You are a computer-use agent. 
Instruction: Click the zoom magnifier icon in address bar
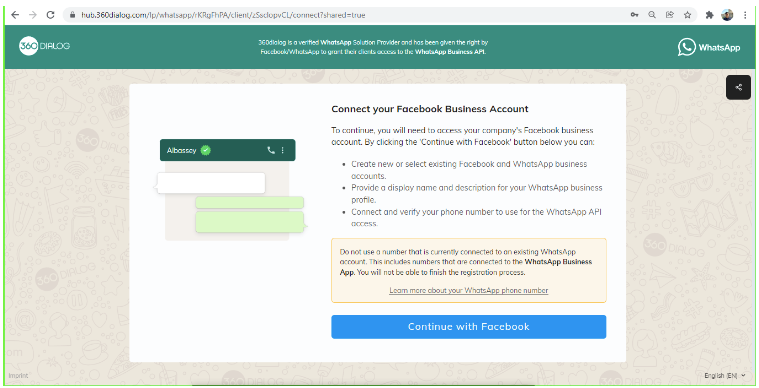tap(652, 15)
